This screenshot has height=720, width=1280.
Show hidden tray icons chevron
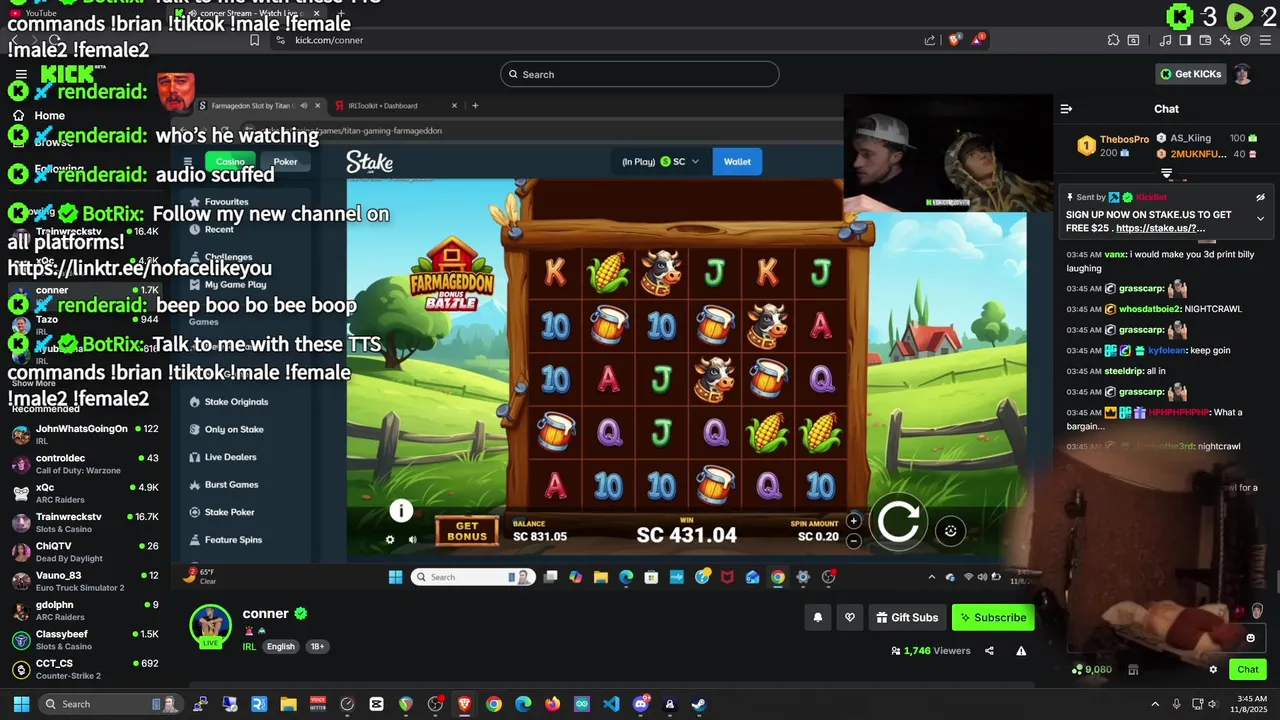pyautogui.click(x=1155, y=704)
